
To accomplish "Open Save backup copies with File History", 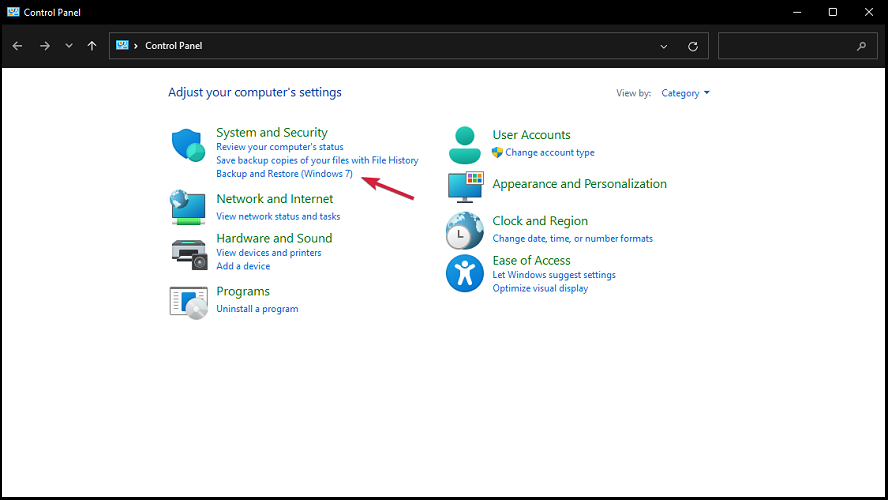I will (317, 160).
